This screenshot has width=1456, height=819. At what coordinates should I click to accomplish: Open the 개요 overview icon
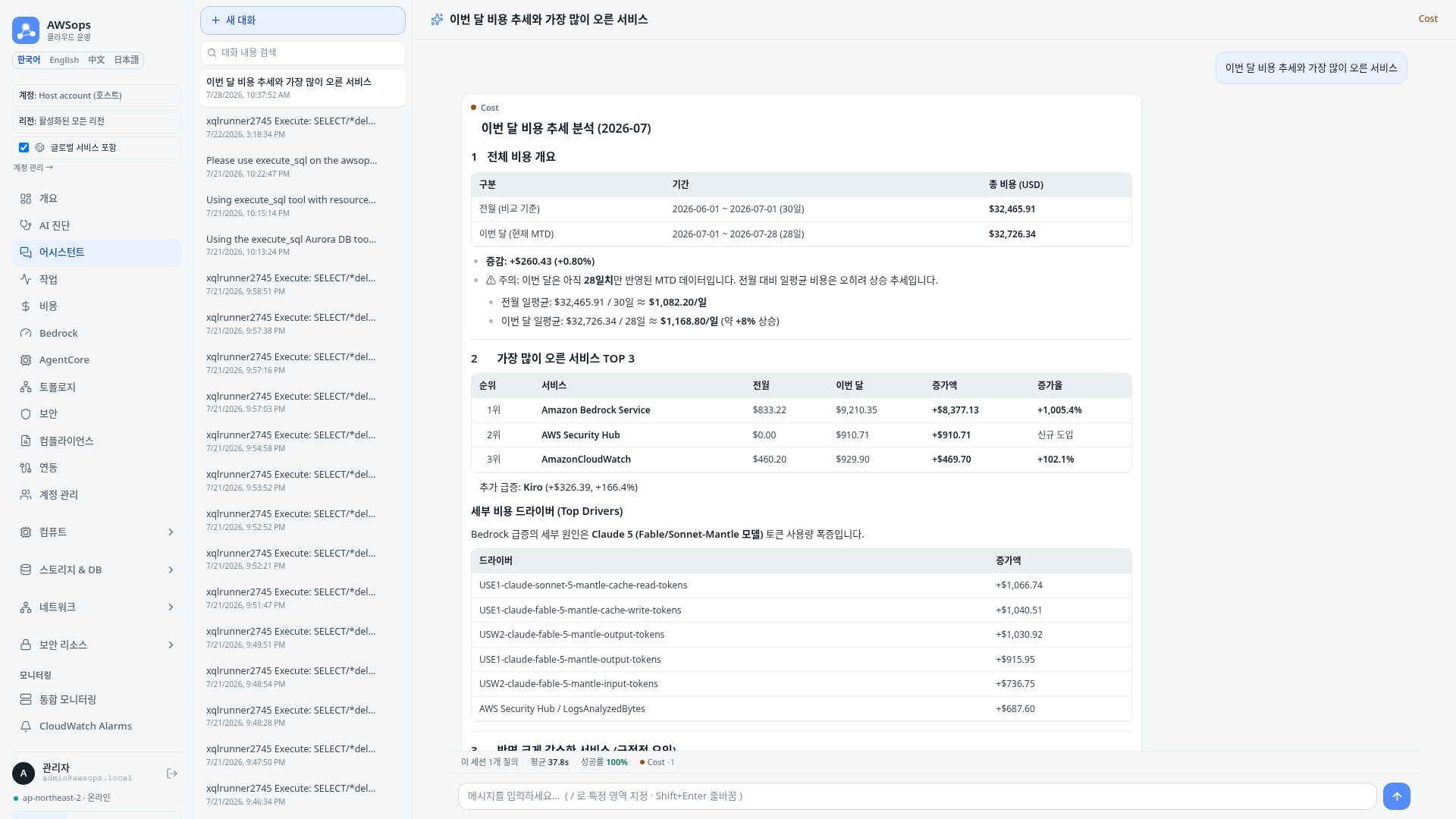(x=26, y=199)
